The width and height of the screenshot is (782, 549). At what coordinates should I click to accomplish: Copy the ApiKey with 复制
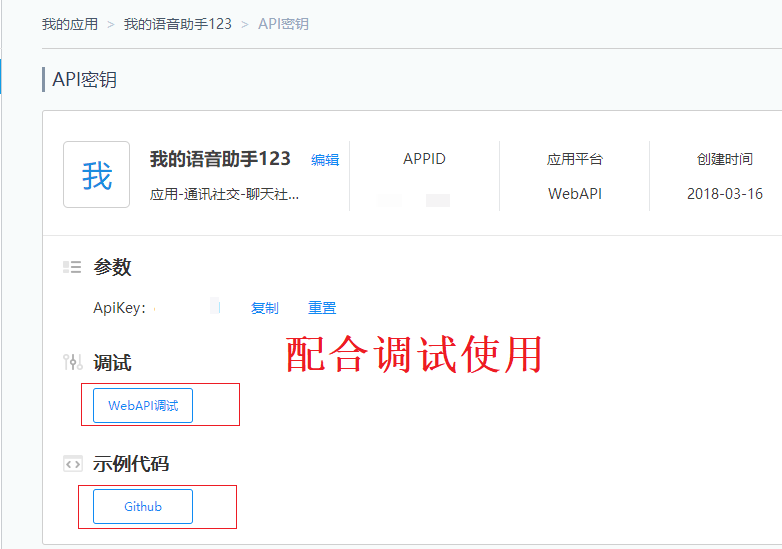coord(264,308)
